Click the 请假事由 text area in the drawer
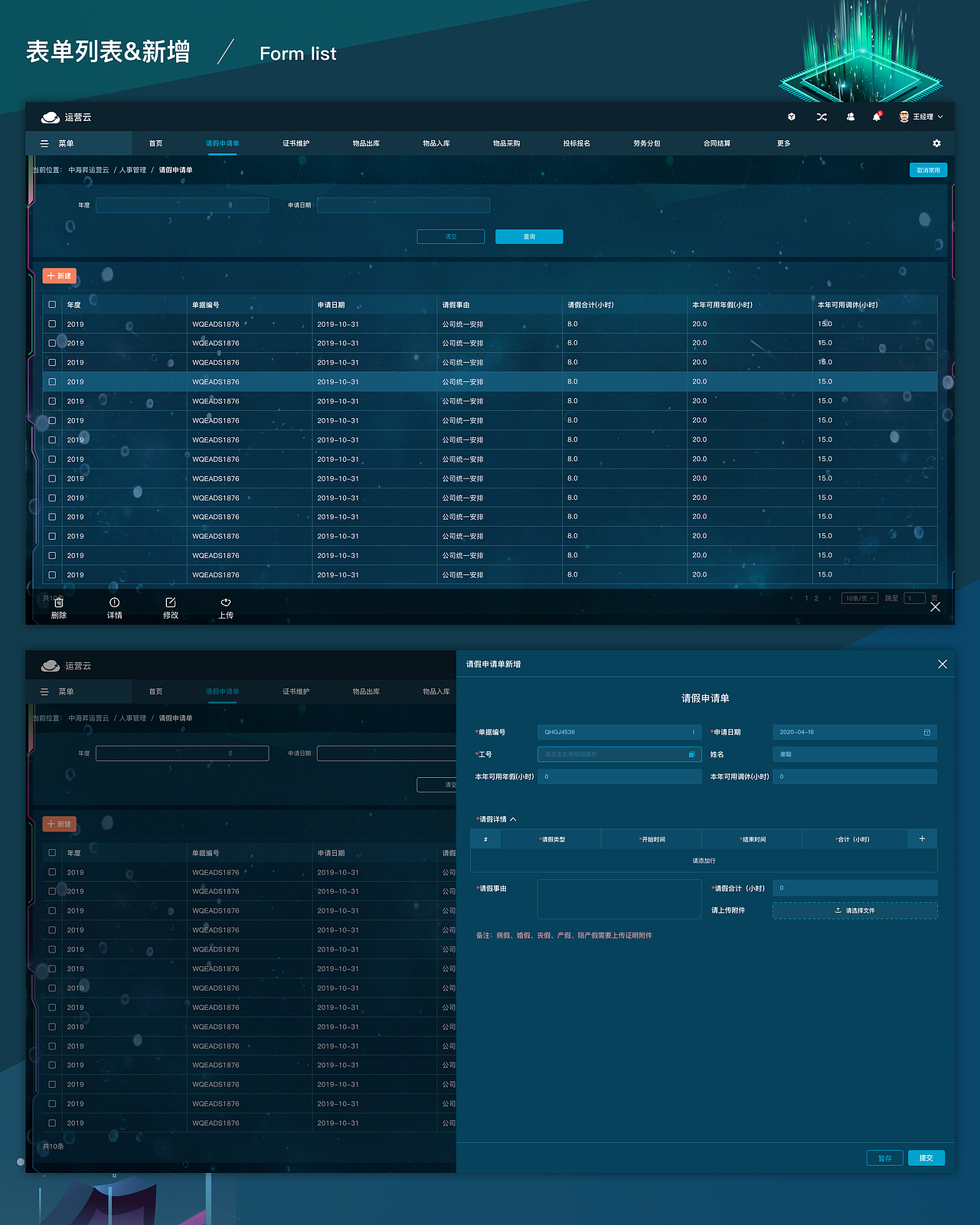 coord(619,899)
